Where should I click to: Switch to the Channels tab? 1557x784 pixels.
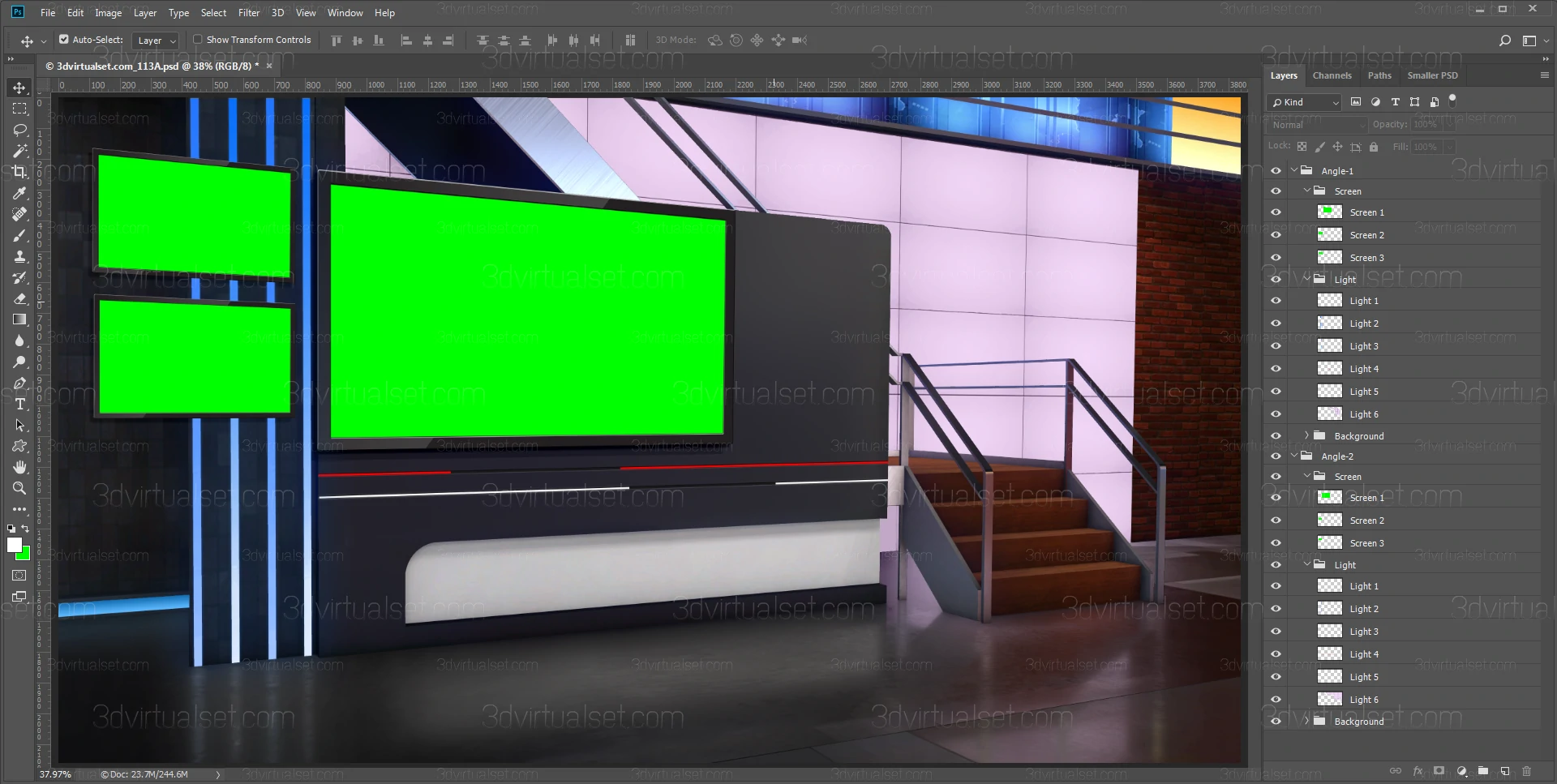(x=1332, y=75)
